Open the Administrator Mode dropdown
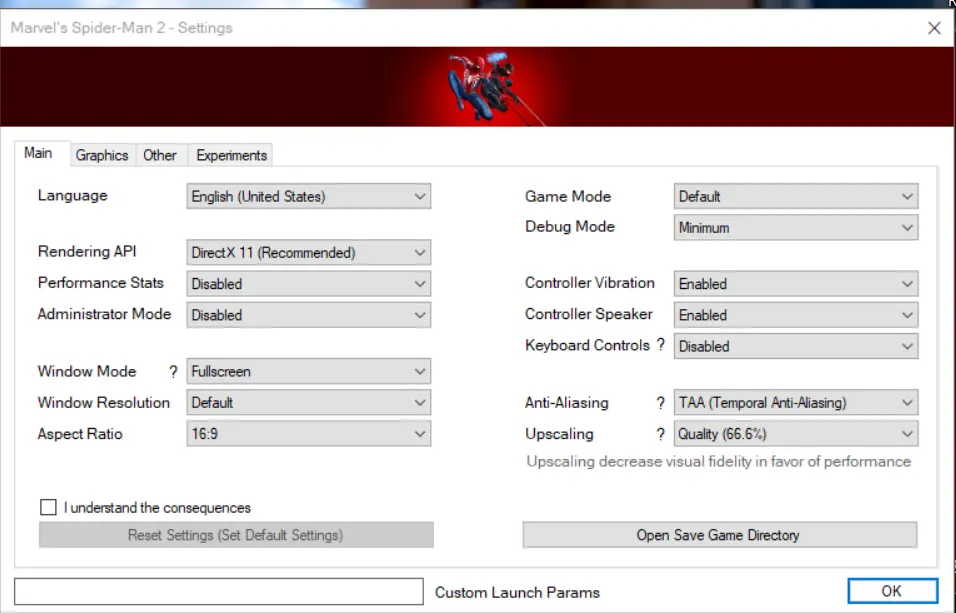The image size is (956, 613). [309, 315]
